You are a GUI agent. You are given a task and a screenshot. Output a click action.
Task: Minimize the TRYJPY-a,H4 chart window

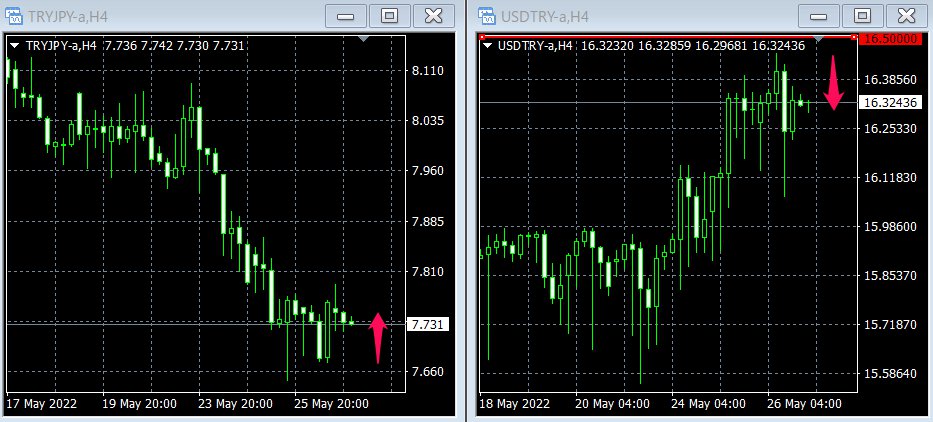tap(346, 15)
